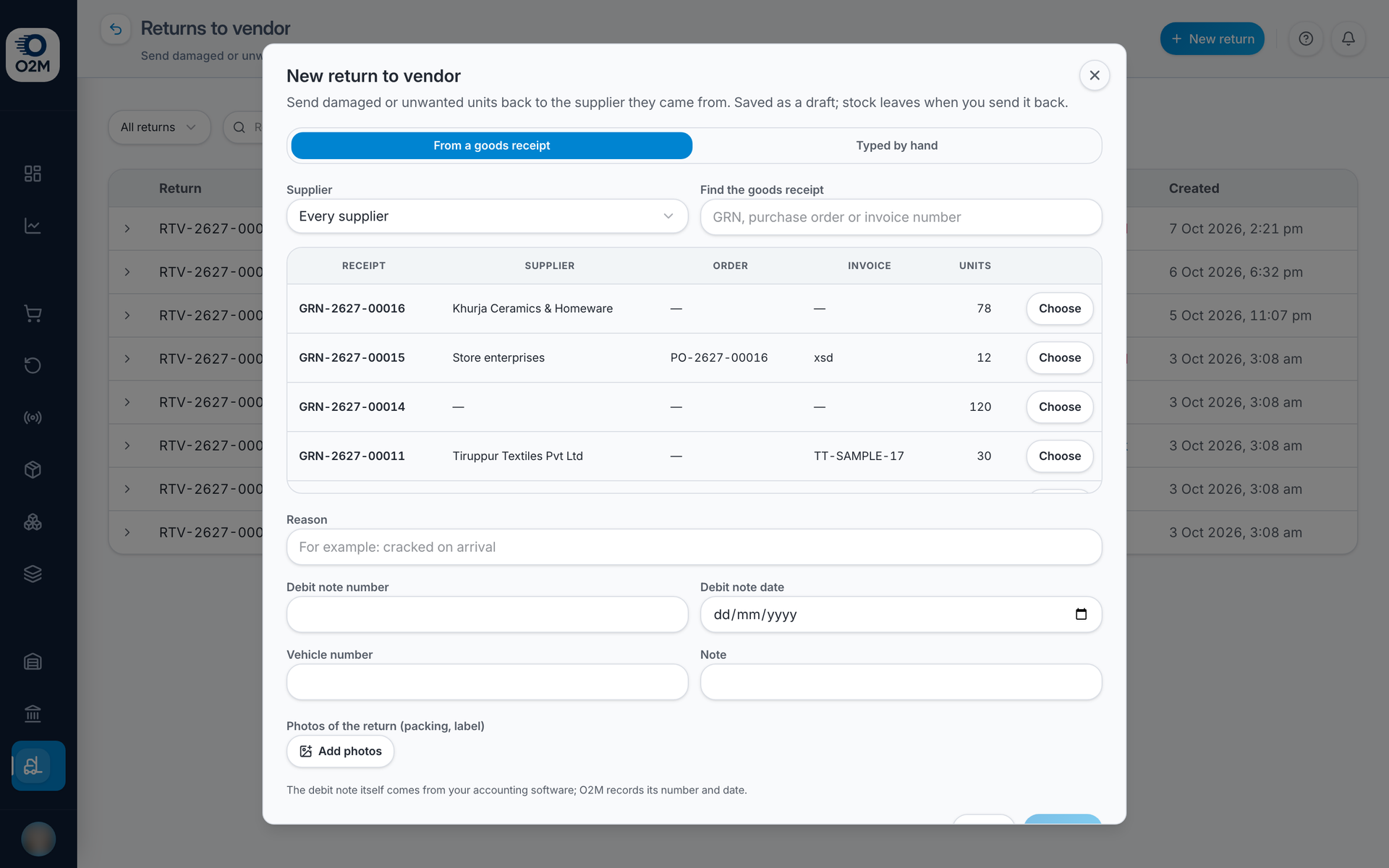Open the broadcast signal icon in sidebar

pyautogui.click(x=33, y=417)
